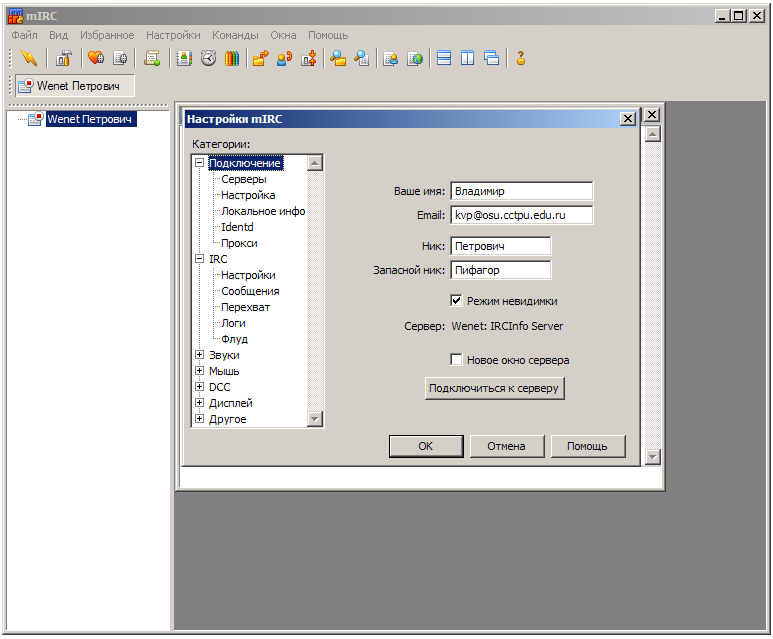Open the URLs list globe icon
This screenshot has width=773, height=639.
click(x=415, y=58)
